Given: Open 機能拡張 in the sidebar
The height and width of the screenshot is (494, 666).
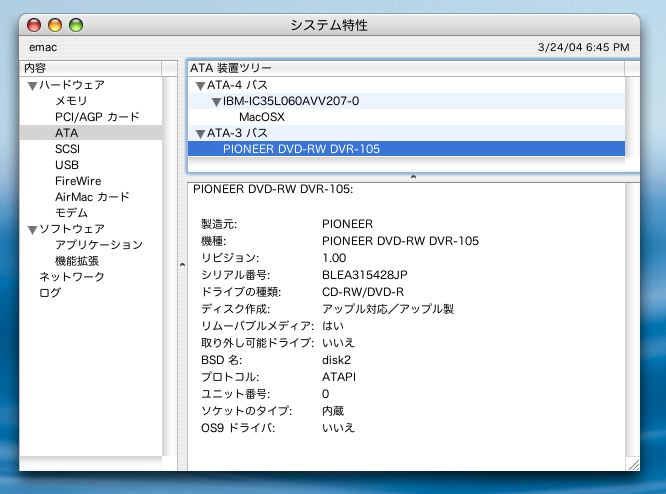Looking at the screenshot, I should coord(77,260).
